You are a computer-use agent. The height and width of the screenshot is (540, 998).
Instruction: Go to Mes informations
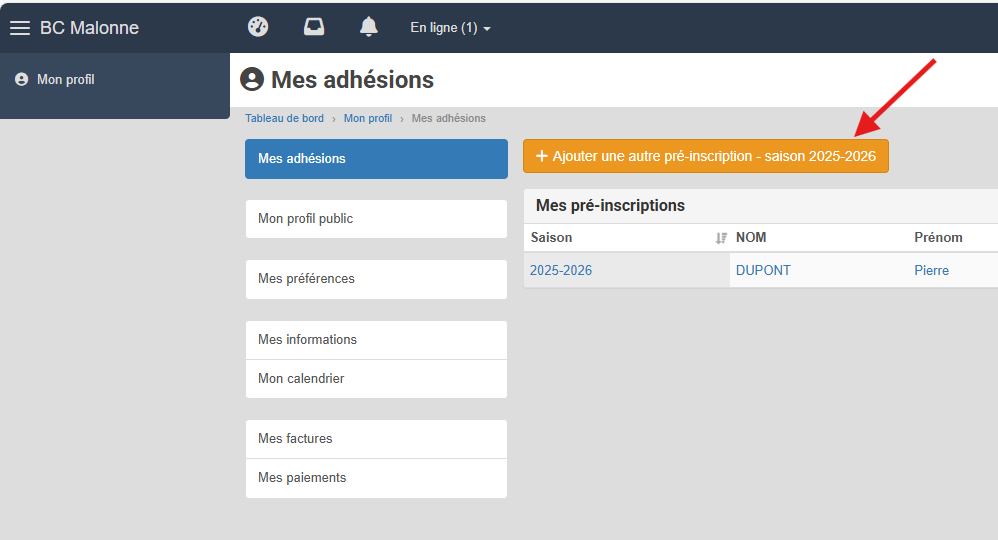(376, 340)
